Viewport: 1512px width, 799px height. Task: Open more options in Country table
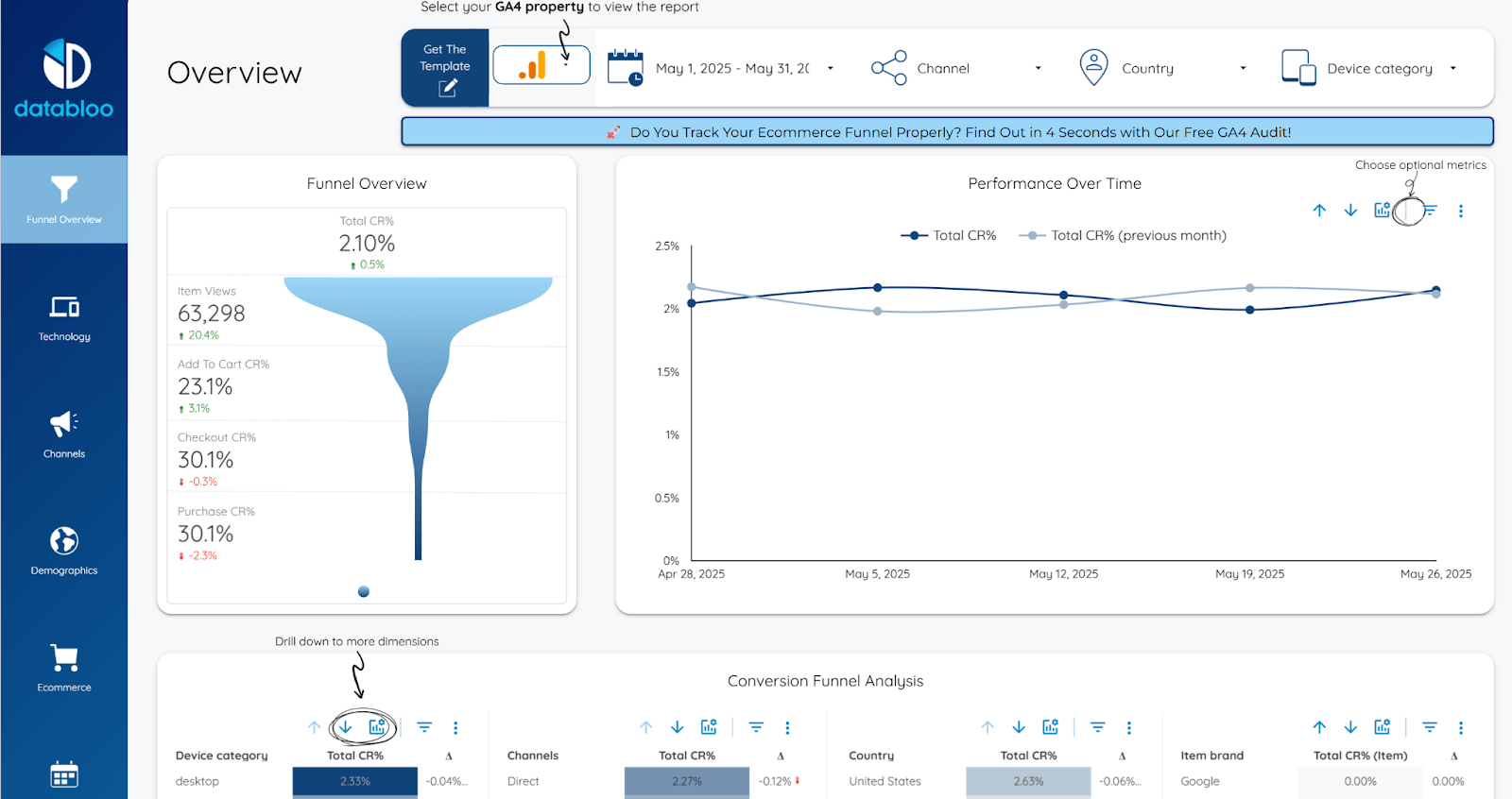(x=1128, y=728)
